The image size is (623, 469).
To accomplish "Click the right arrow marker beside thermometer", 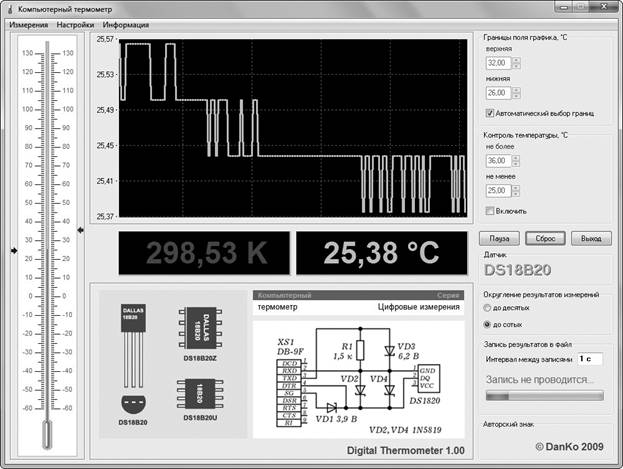I will [x=80, y=230].
